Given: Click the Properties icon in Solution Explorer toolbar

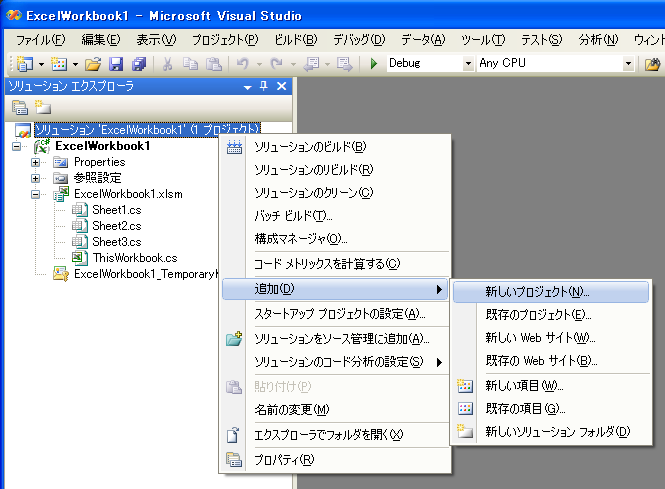Looking at the screenshot, I should (20, 108).
